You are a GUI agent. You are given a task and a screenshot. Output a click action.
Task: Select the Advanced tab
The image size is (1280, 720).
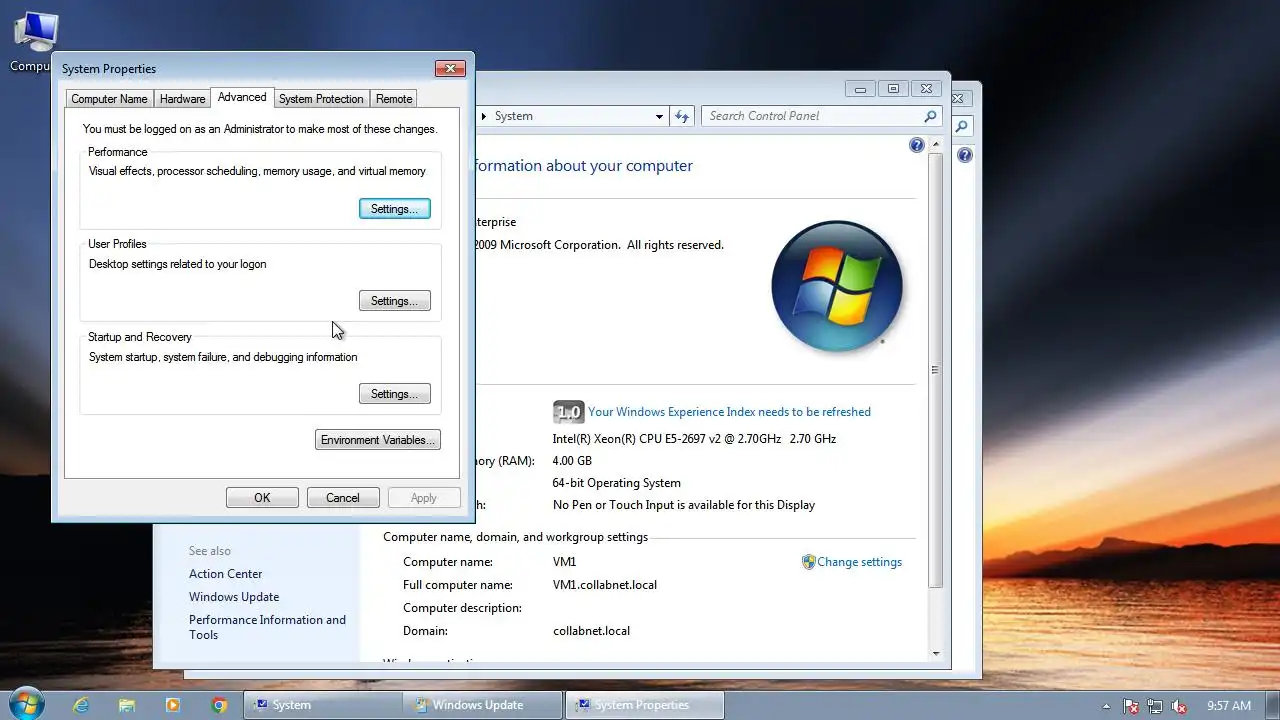point(242,97)
